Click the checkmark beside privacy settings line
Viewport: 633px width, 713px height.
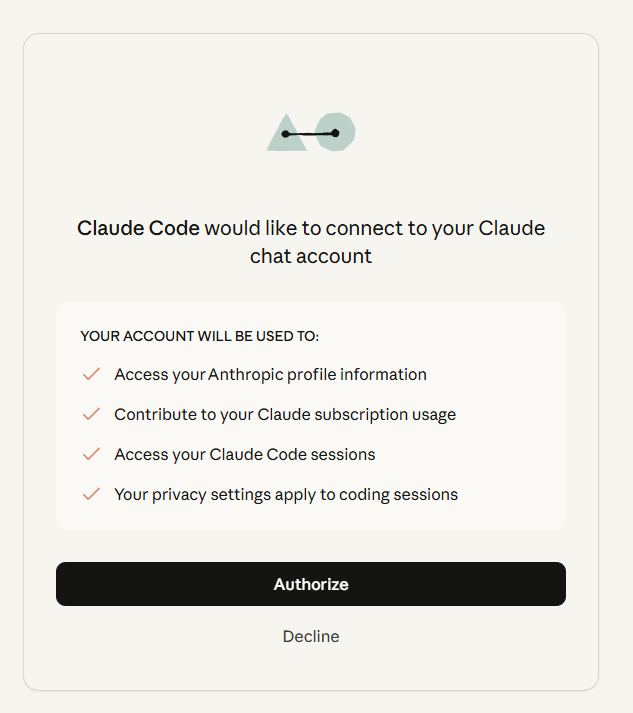[x=92, y=494]
